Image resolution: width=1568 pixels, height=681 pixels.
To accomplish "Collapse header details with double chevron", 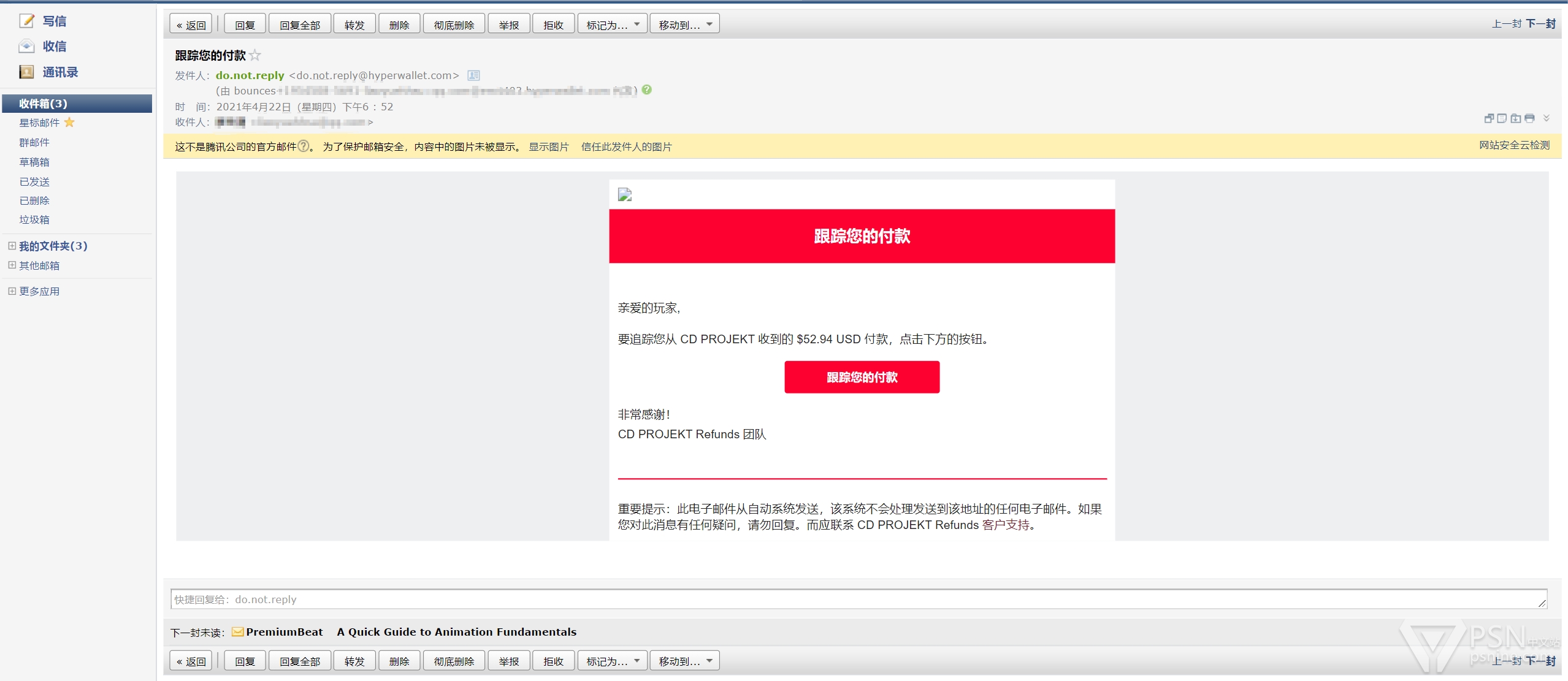I will coord(1546,118).
